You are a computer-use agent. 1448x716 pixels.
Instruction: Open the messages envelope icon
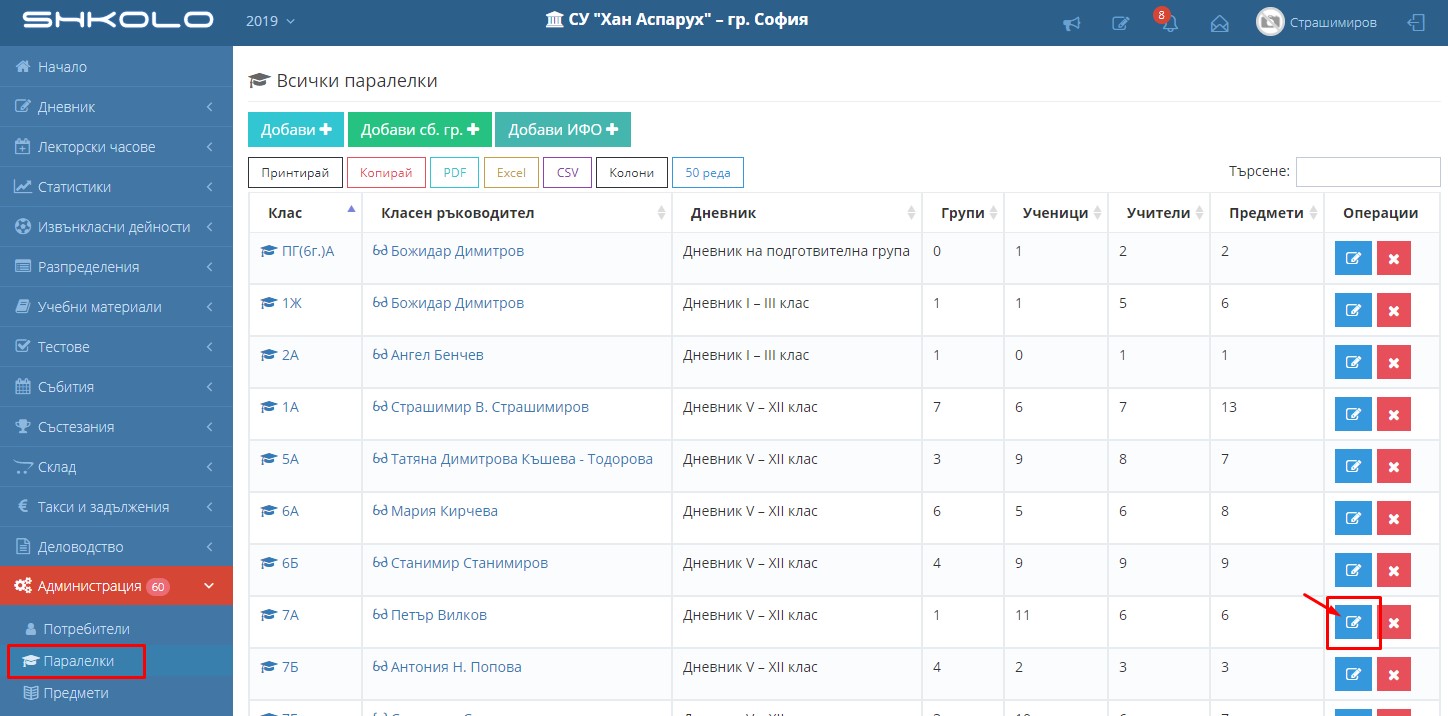pos(1219,24)
